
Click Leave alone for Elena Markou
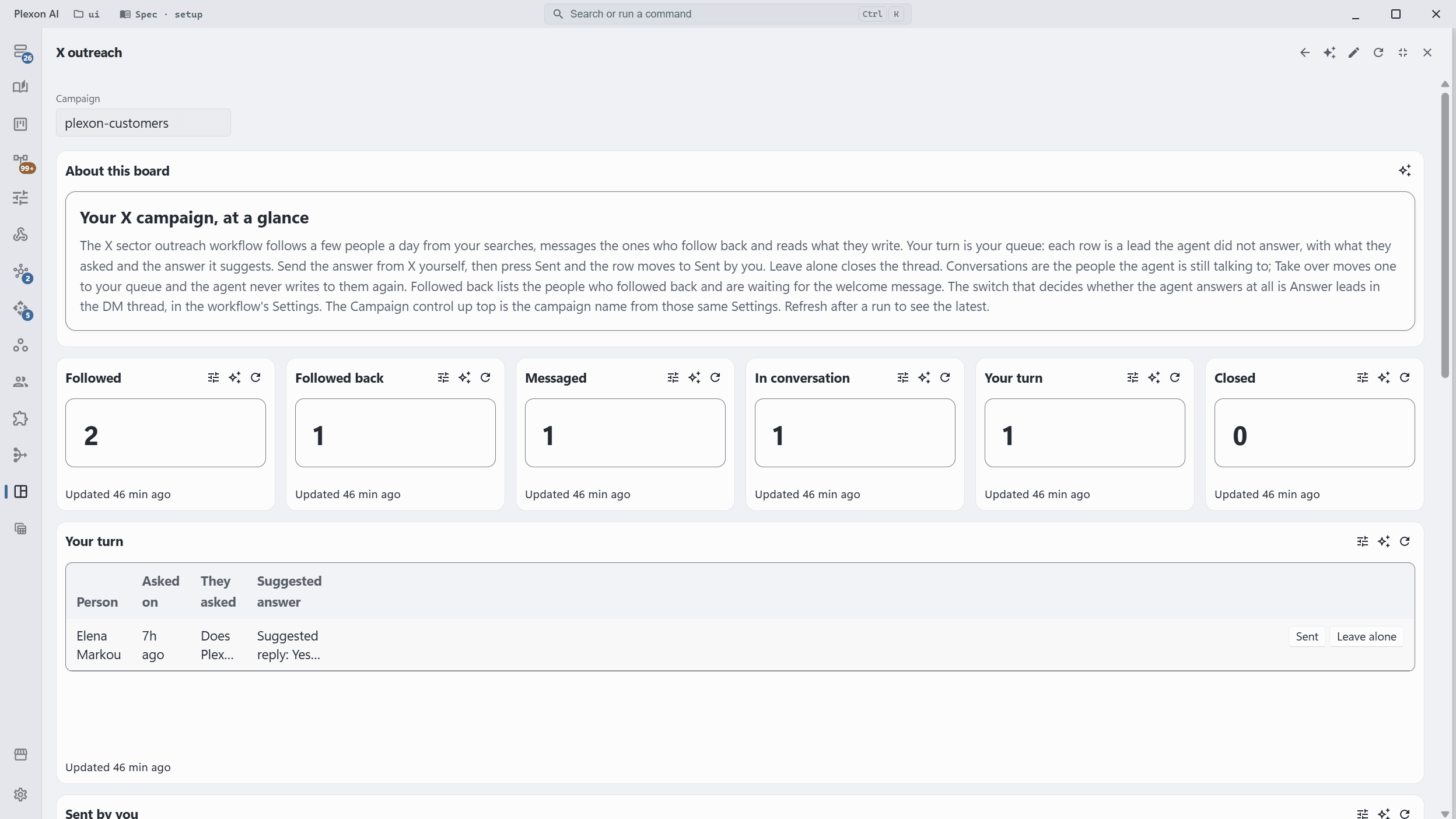tap(1366, 636)
